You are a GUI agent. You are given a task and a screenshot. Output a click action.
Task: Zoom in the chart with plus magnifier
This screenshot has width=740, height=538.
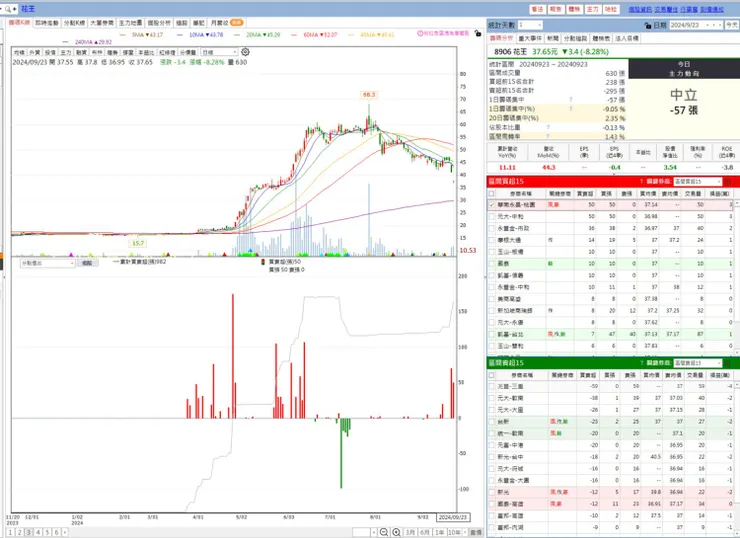click(x=396, y=532)
